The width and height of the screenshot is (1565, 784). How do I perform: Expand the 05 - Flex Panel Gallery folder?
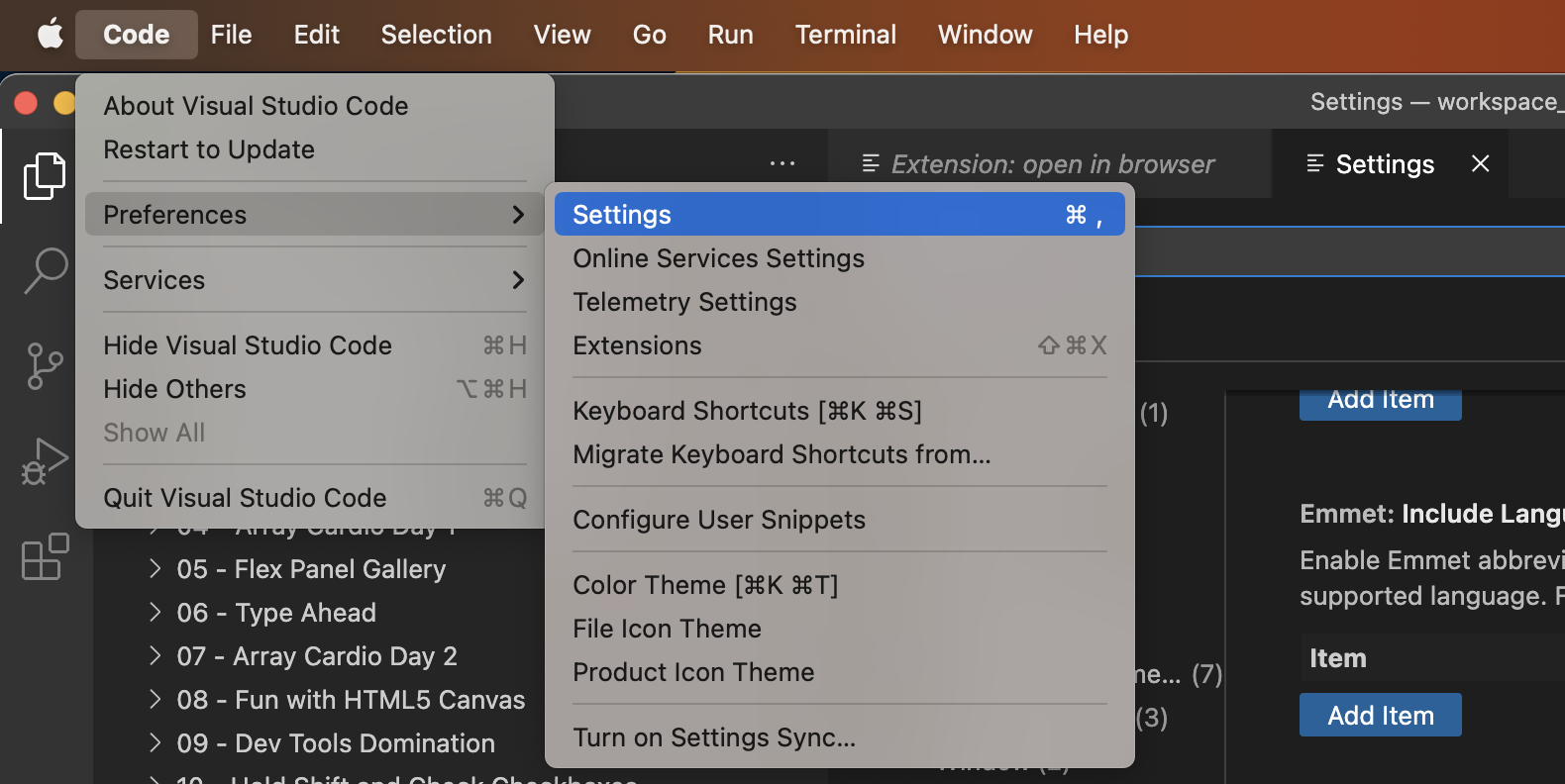[x=311, y=569]
